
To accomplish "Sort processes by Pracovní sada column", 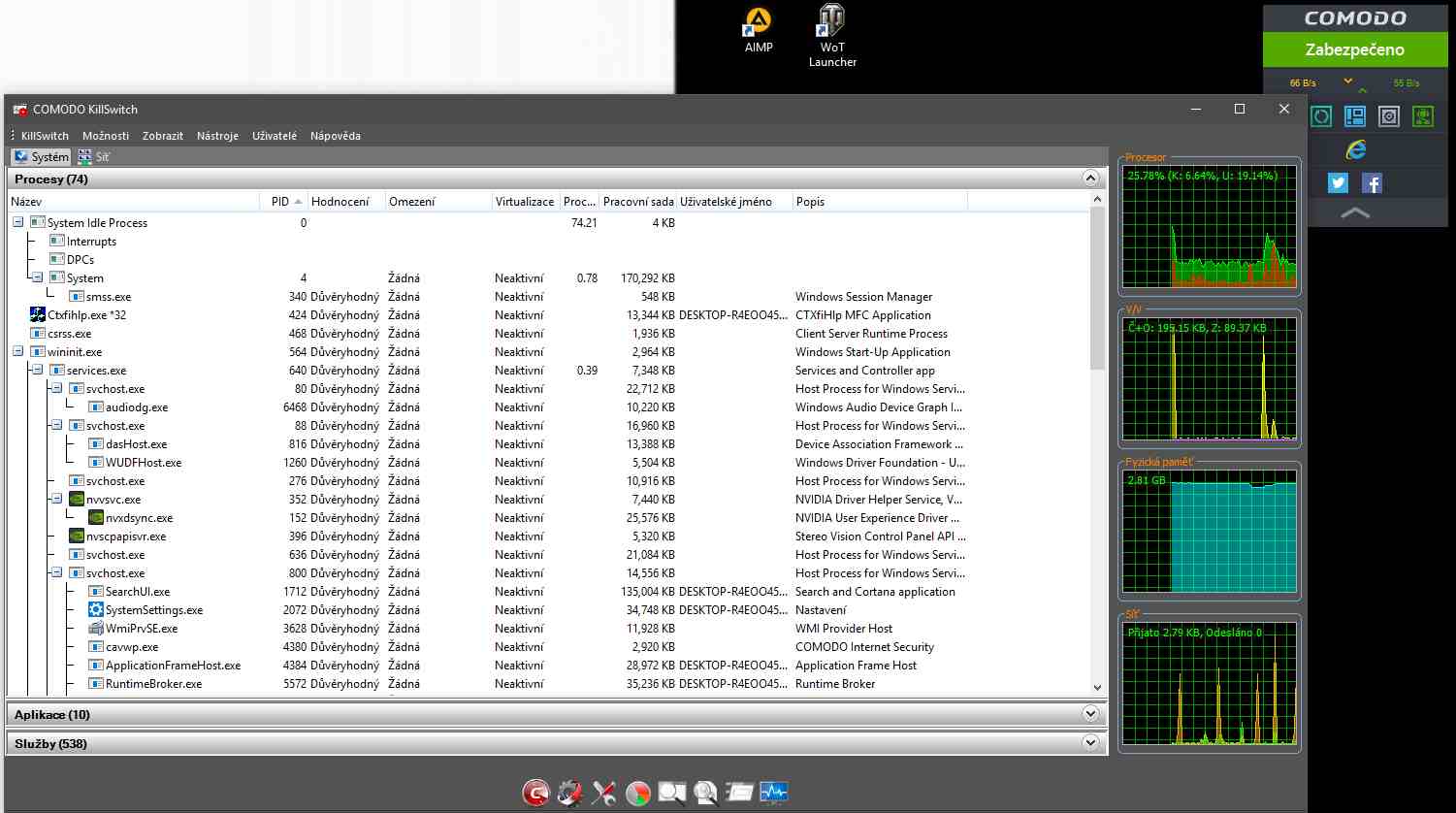I will point(637,202).
